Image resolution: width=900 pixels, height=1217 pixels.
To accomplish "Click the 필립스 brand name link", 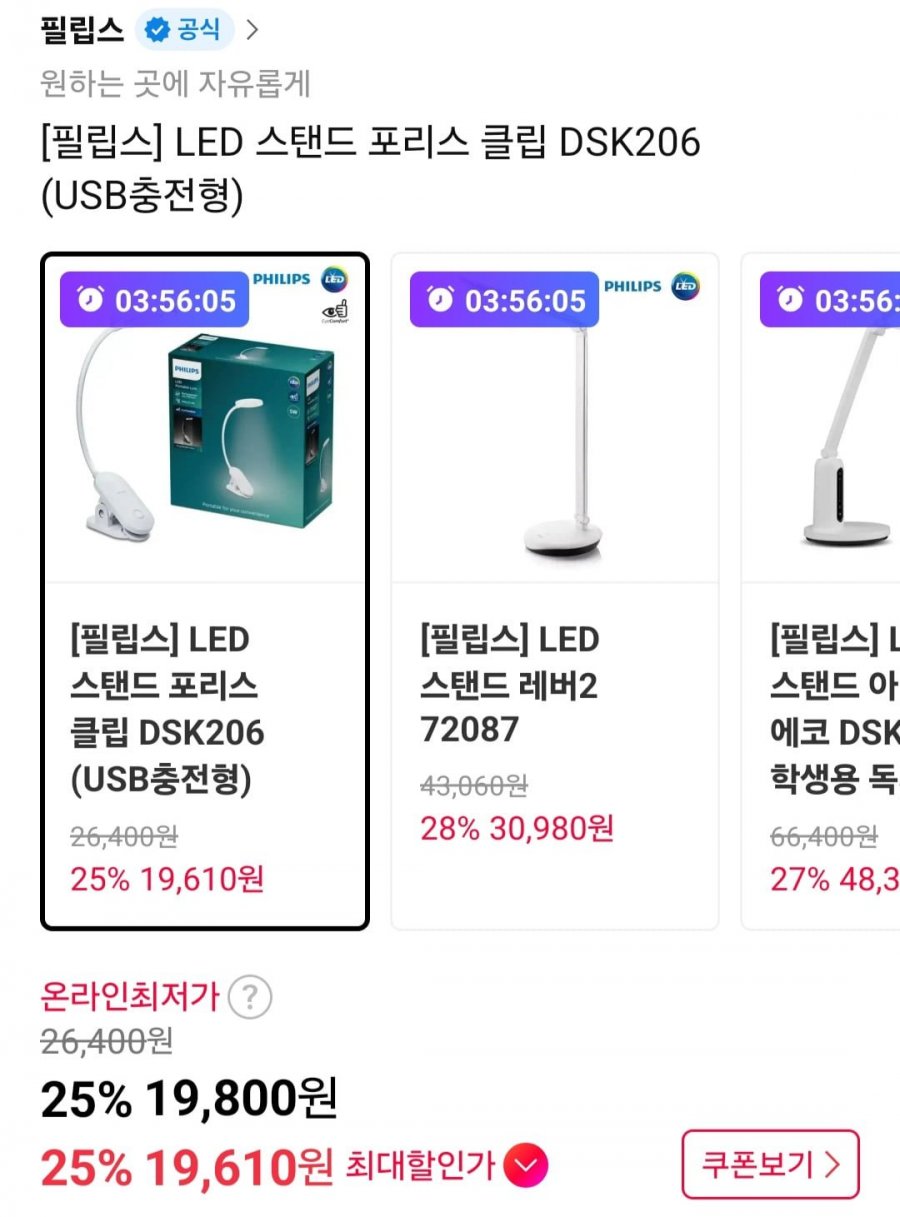I will click(x=82, y=30).
